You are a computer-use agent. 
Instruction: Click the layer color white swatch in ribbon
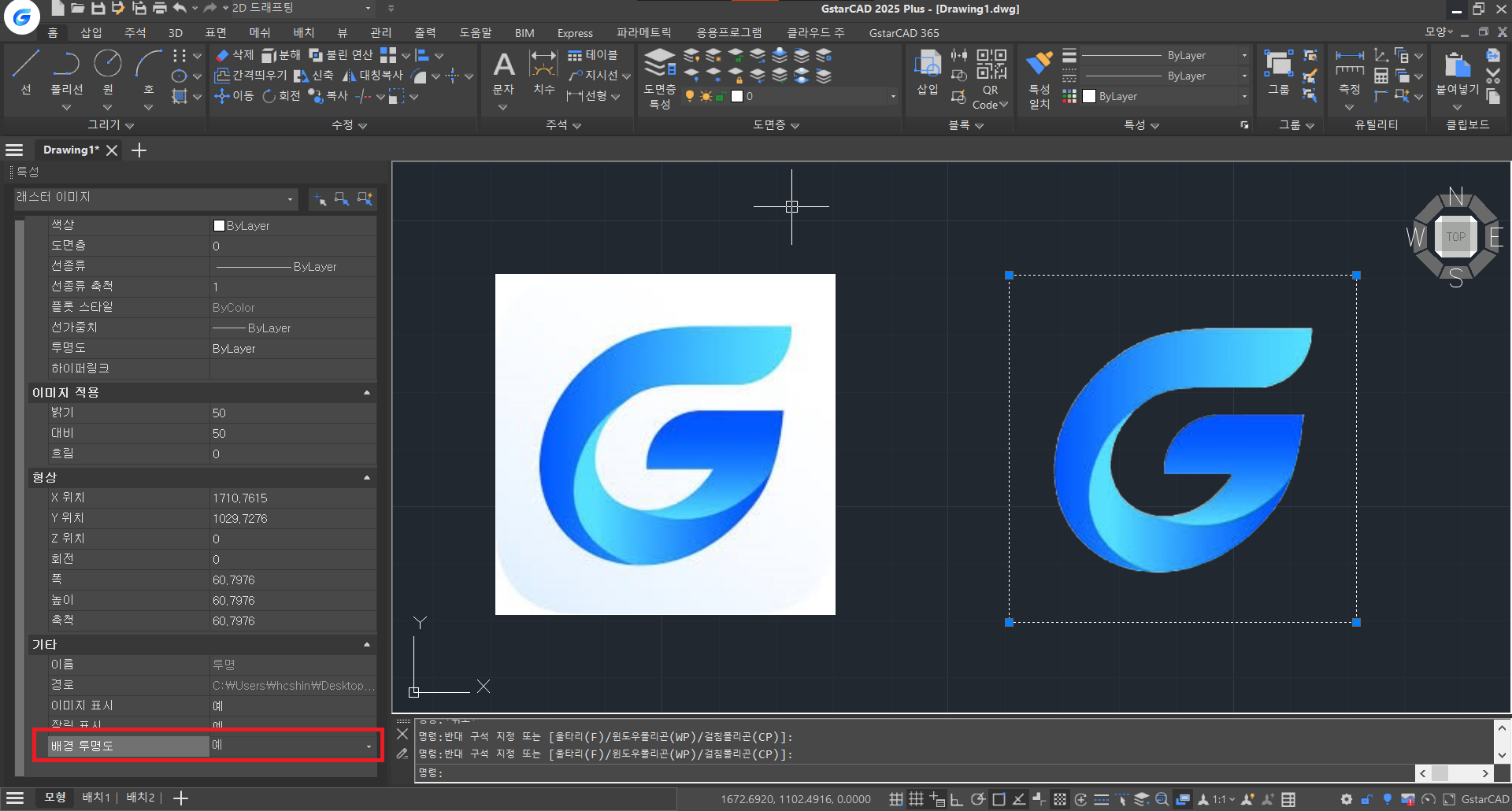point(737,96)
